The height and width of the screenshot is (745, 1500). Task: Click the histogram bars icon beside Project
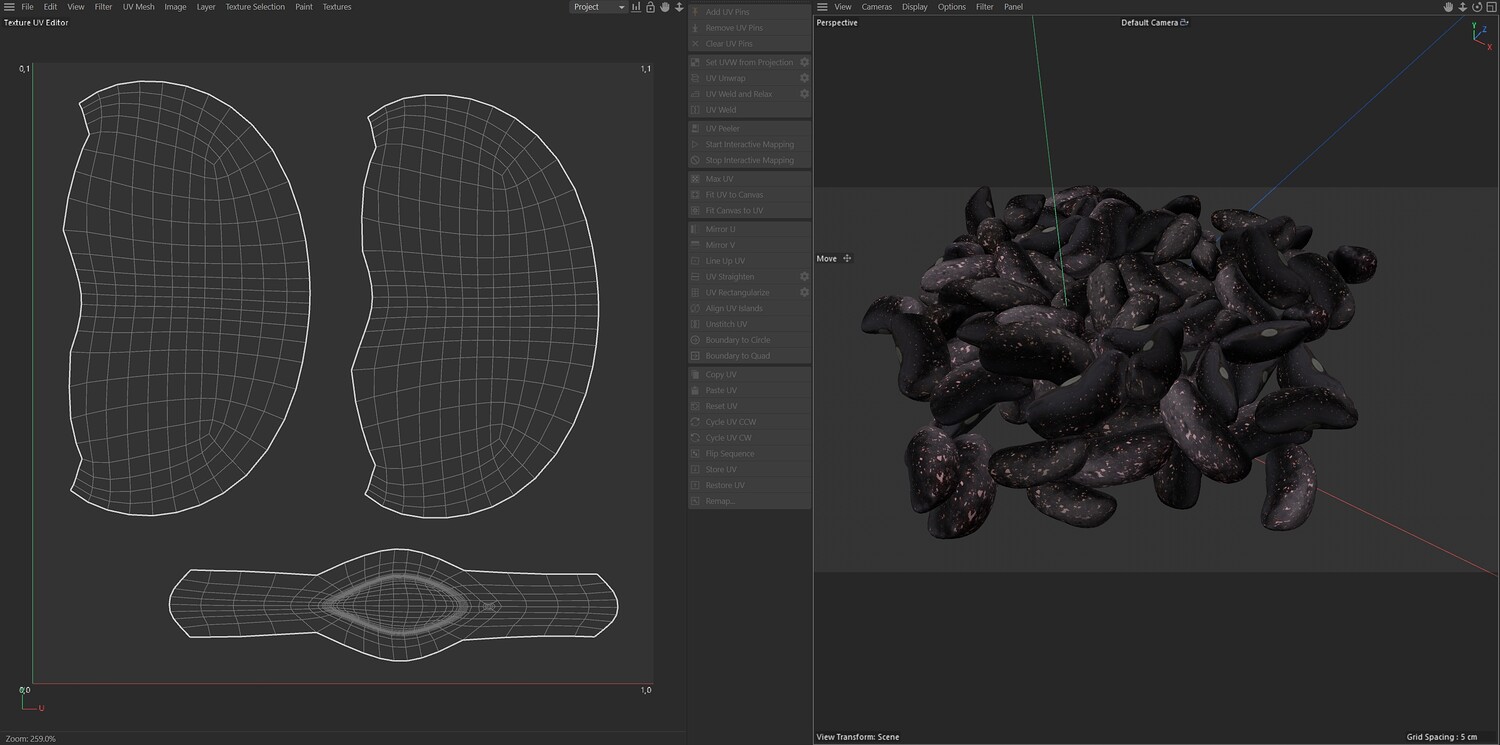point(636,7)
